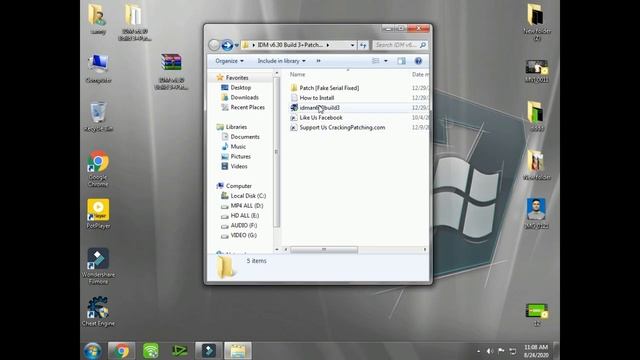Refresh the folder view
This screenshot has height=360, width=640.
point(363,45)
